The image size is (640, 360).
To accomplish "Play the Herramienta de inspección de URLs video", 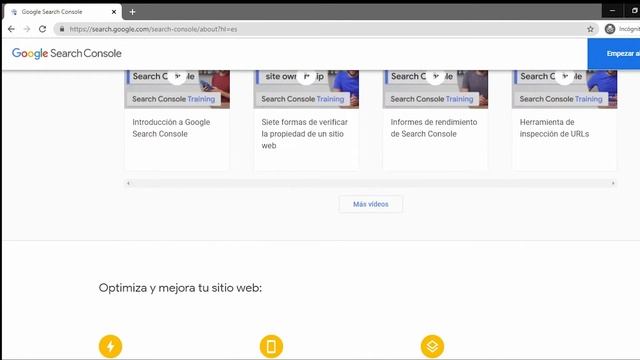I will tap(565, 77).
